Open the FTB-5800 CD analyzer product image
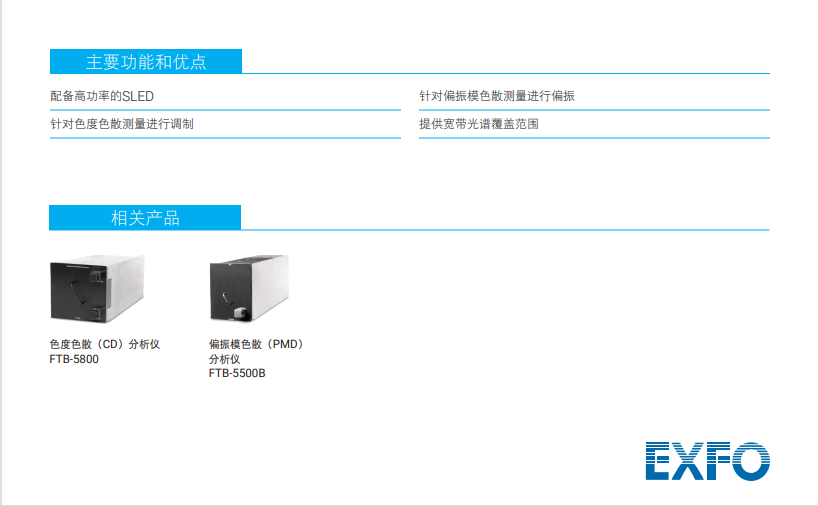The width and height of the screenshot is (818, 506). coord(97,288)
